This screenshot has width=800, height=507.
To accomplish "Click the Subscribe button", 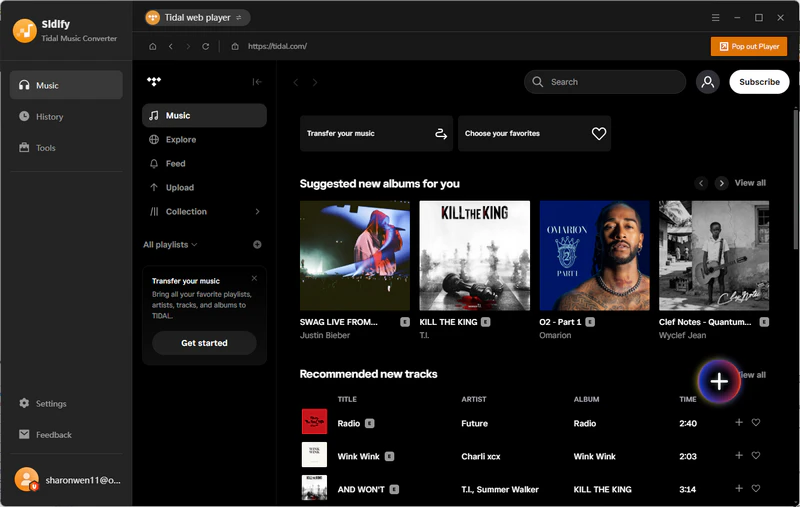I will [759, 82].
